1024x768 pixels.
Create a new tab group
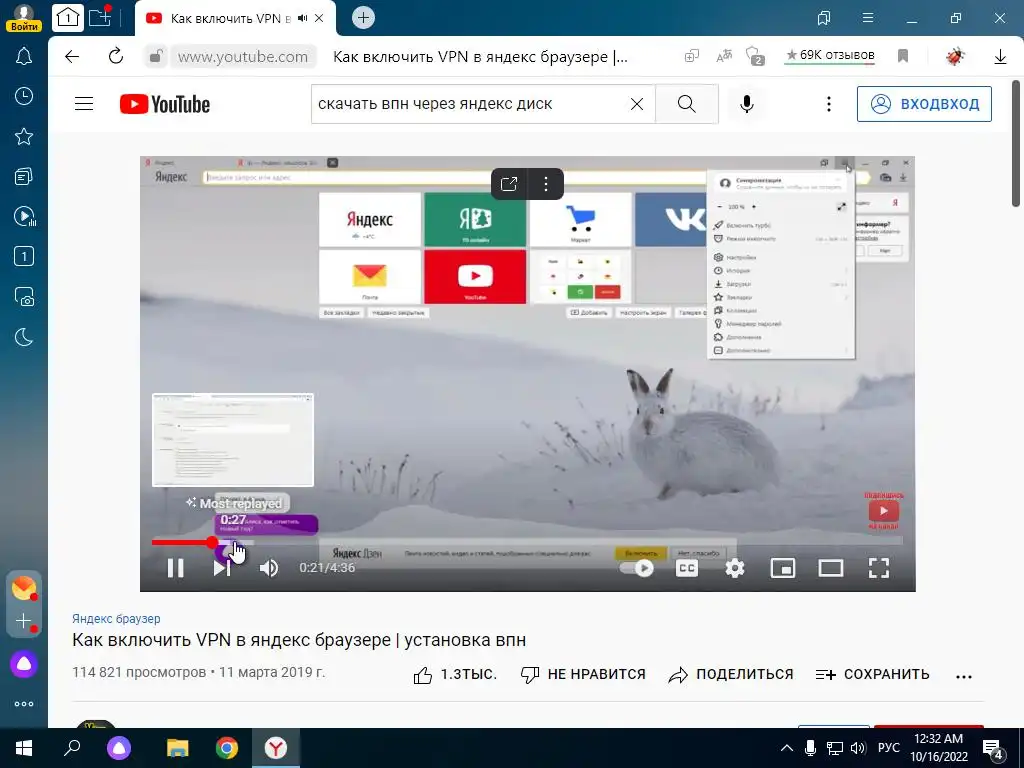101,18
